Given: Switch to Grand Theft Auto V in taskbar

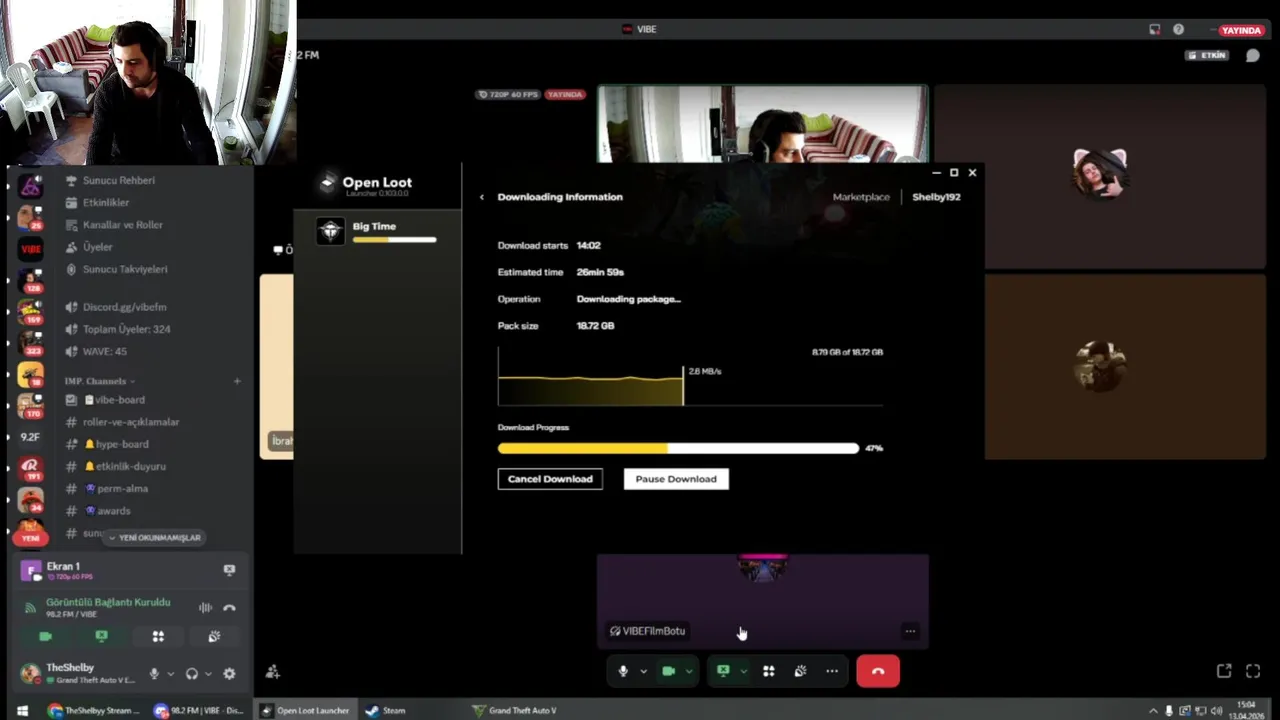Looking at the screenshot, I should (x=515, y=711).
